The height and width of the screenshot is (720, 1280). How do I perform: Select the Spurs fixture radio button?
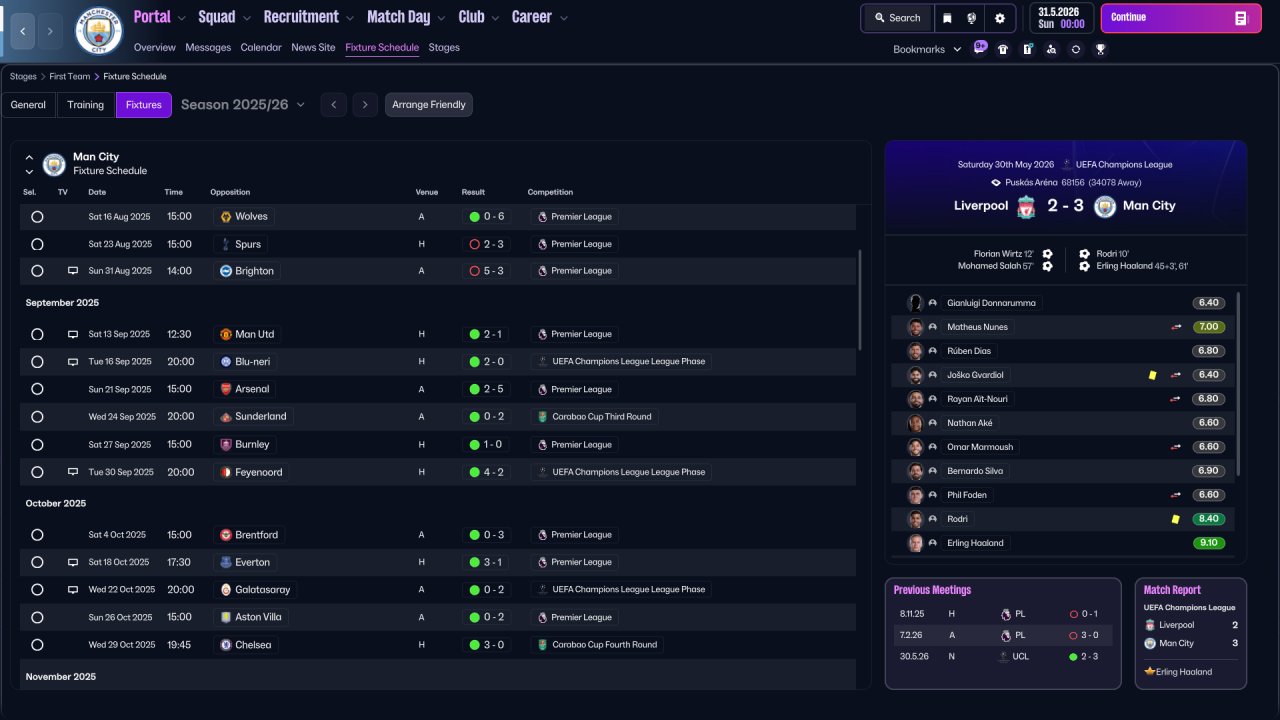coord(37,244)
